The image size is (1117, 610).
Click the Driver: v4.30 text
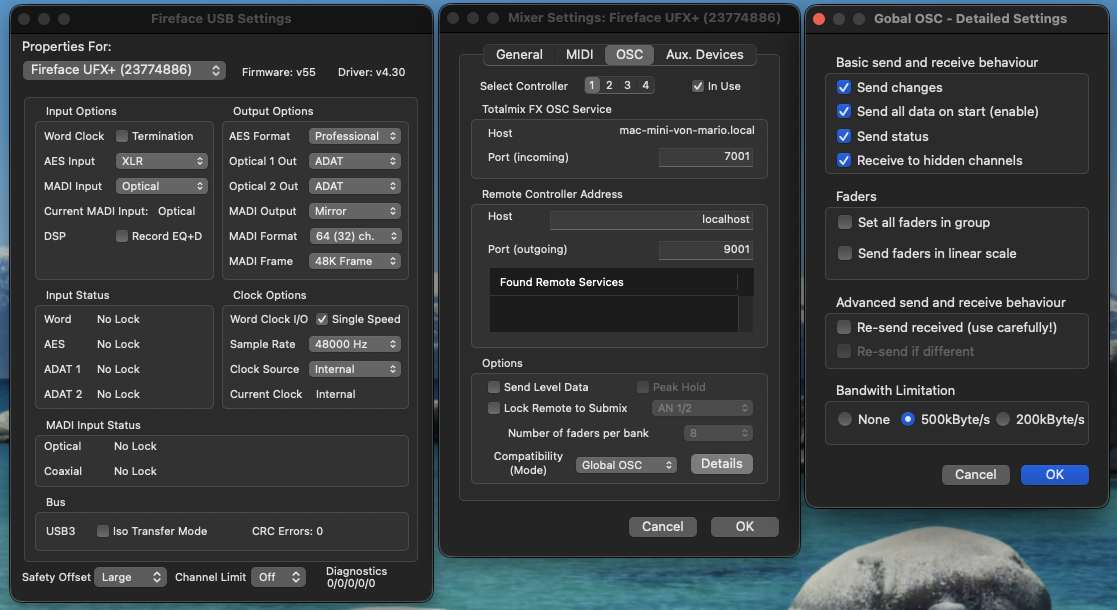pos(371,72)
